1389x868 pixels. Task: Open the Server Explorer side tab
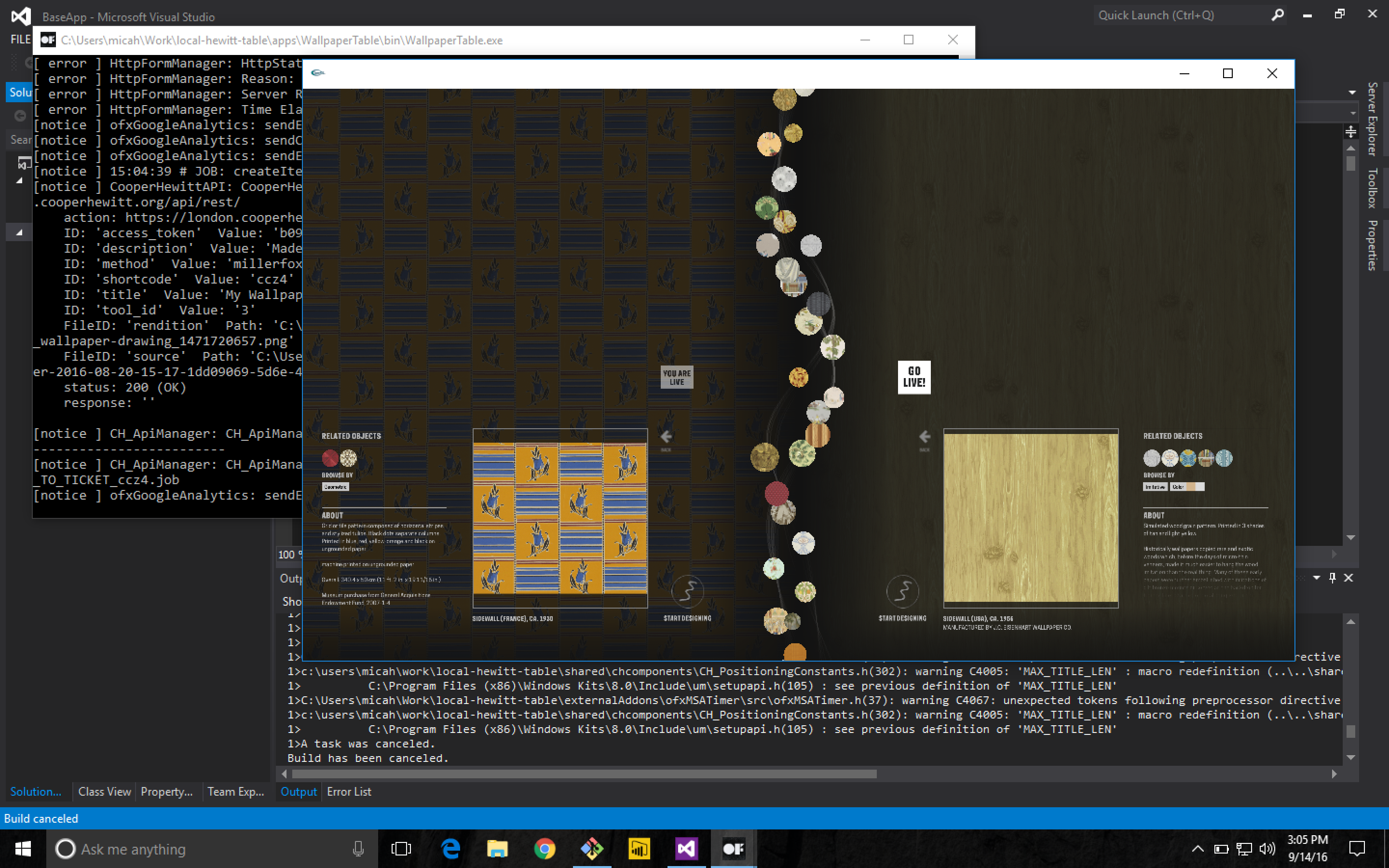tap(1373, 119)
